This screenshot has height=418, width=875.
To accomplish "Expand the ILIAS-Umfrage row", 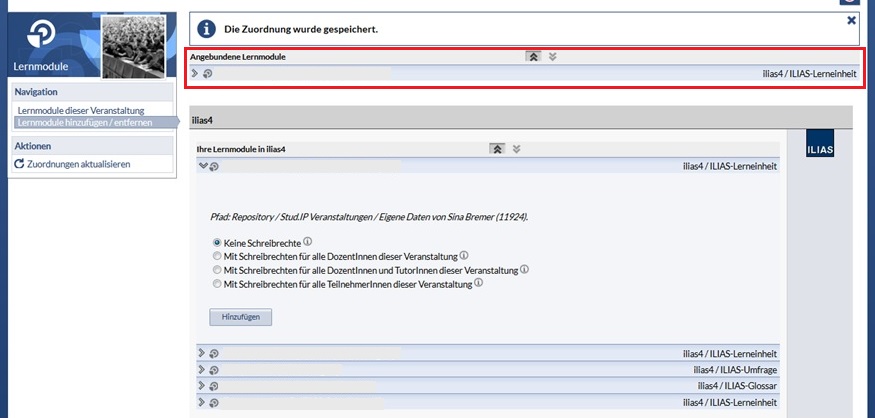I will click(x=202, y=369).
